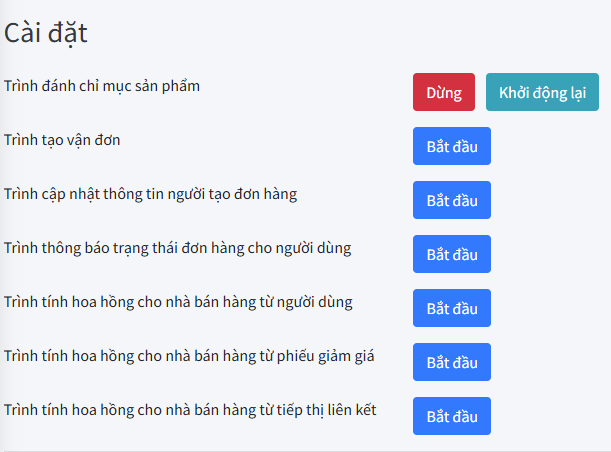Click the Trình tạo vận đơn label
Image resolution: width=611 pixels, height=452 pixels.
62,140
